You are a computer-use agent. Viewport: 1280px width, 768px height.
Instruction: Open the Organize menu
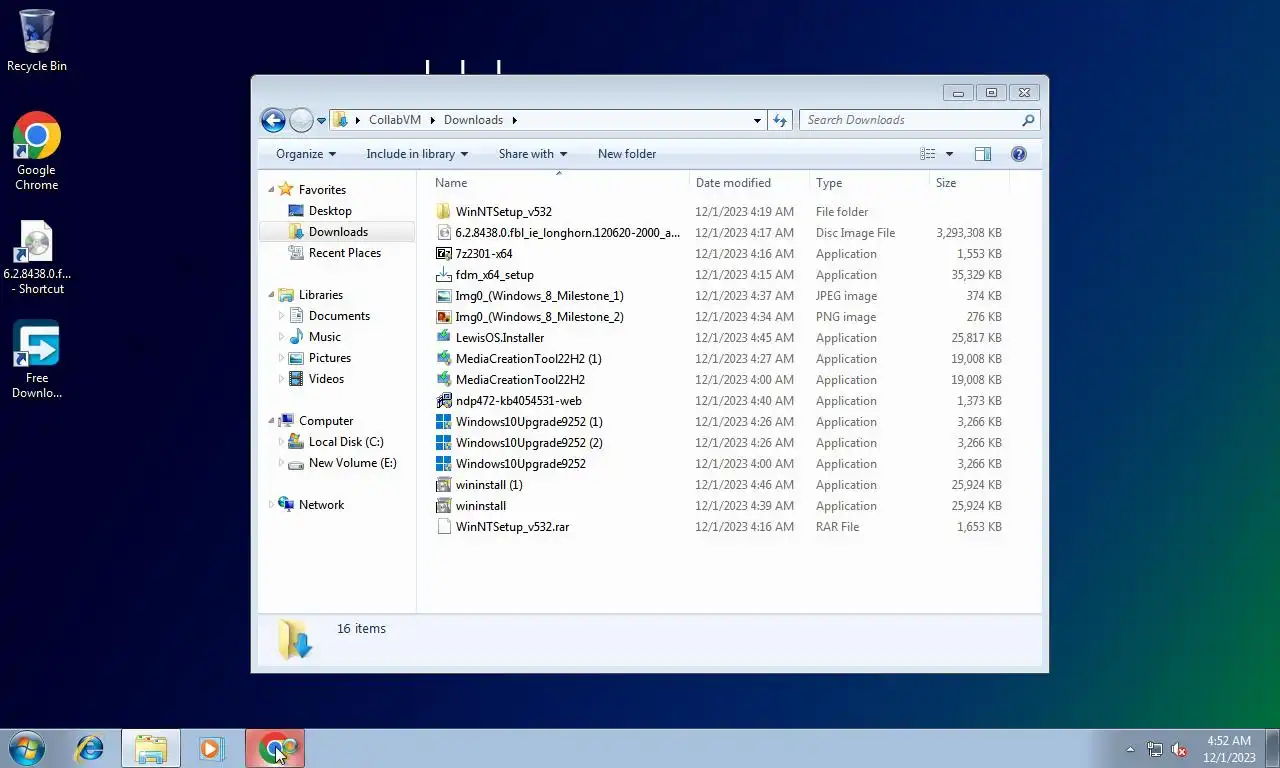pyautogui.click(x=306, y=154)
